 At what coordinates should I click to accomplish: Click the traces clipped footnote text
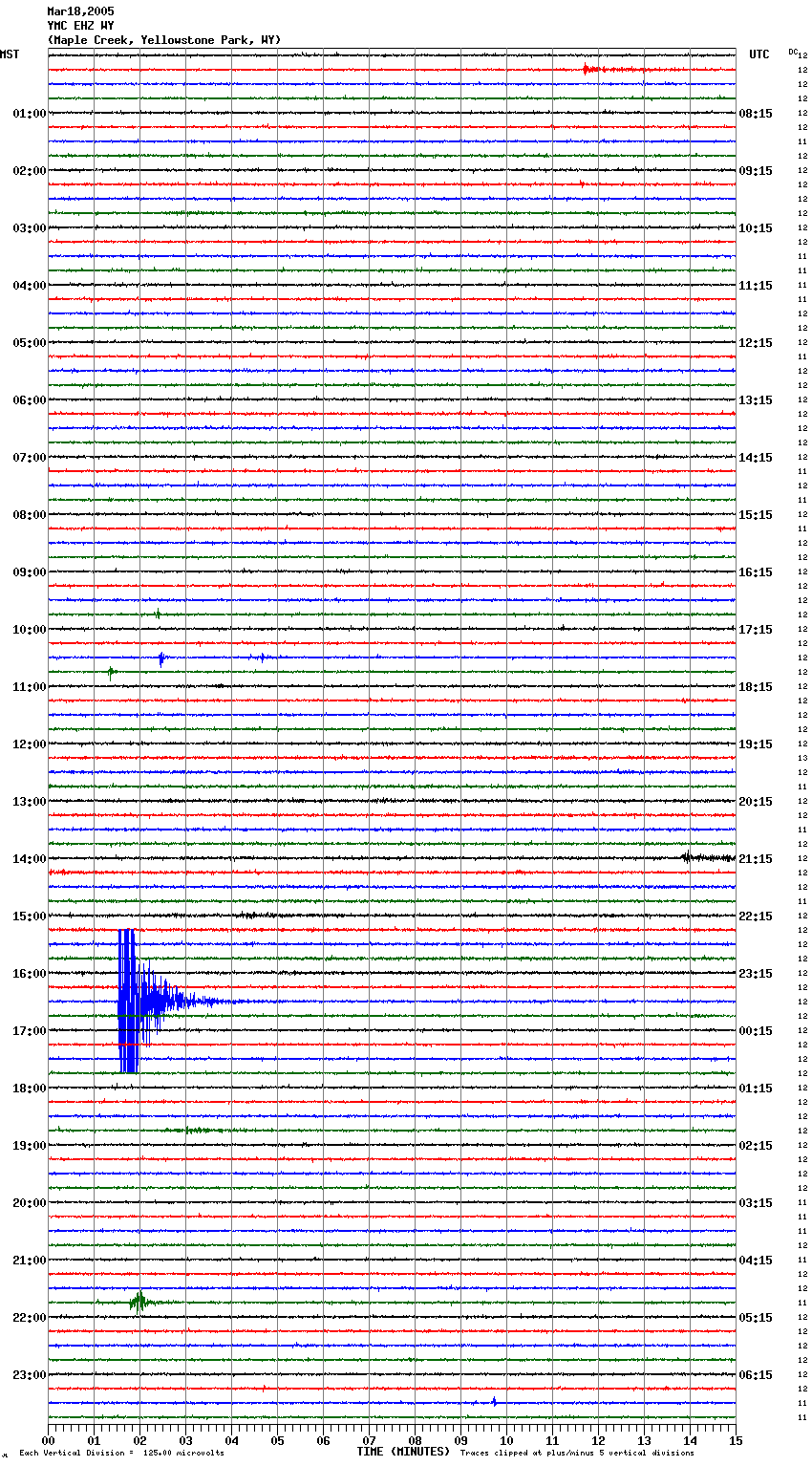tap(577, 1454)
